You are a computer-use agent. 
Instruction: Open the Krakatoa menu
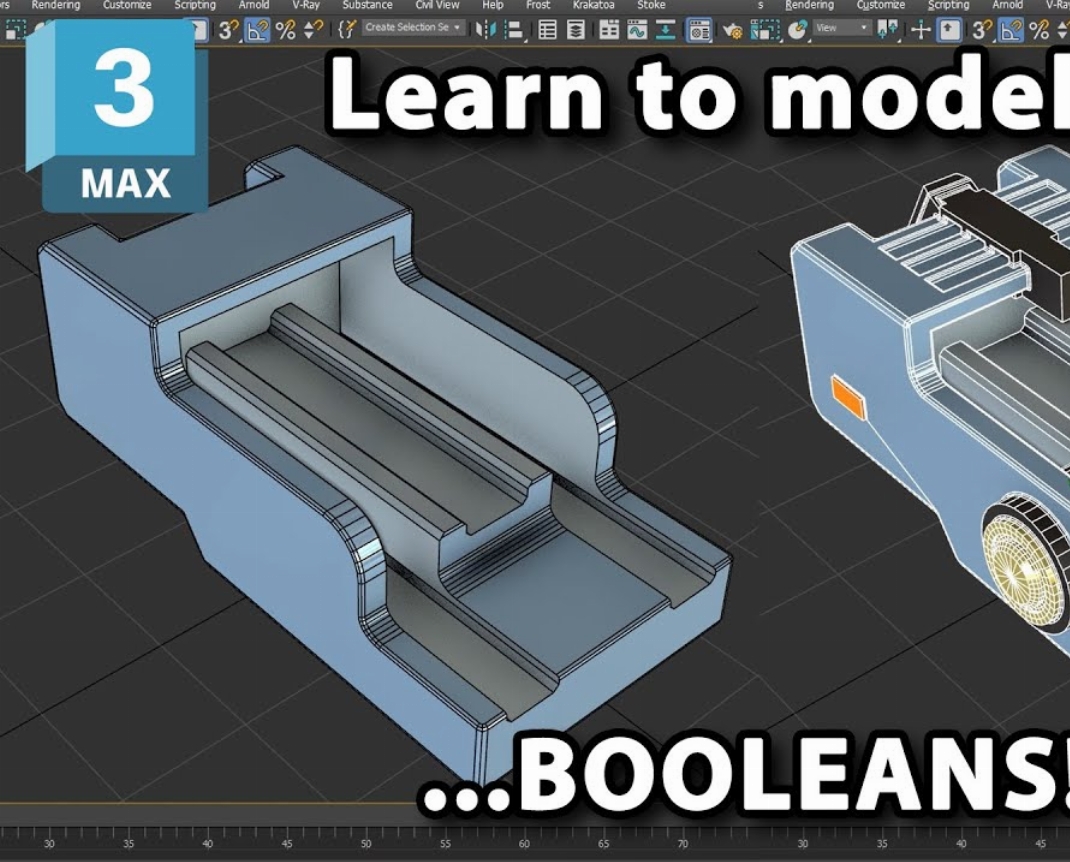click(x=593, y=5)
